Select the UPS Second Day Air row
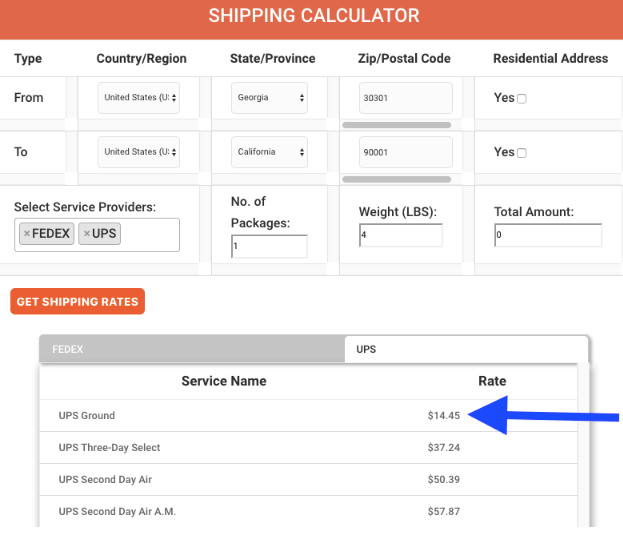This screenshot has height=549, width=623. click(308, 479)
